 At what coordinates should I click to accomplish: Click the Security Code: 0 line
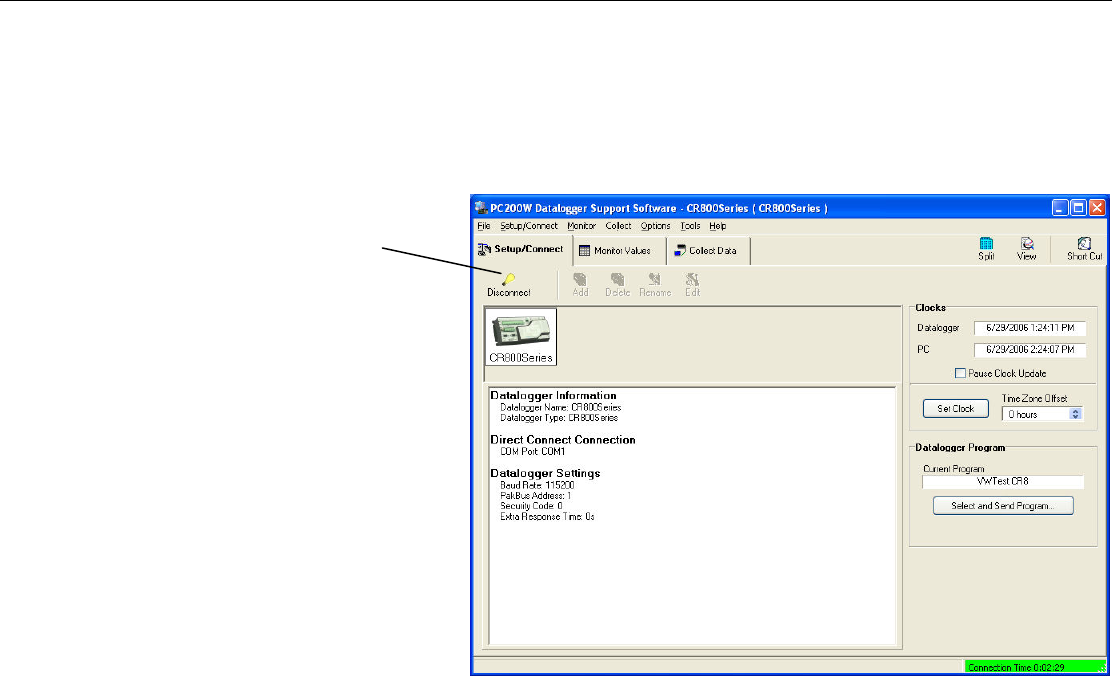coord(531,506)
